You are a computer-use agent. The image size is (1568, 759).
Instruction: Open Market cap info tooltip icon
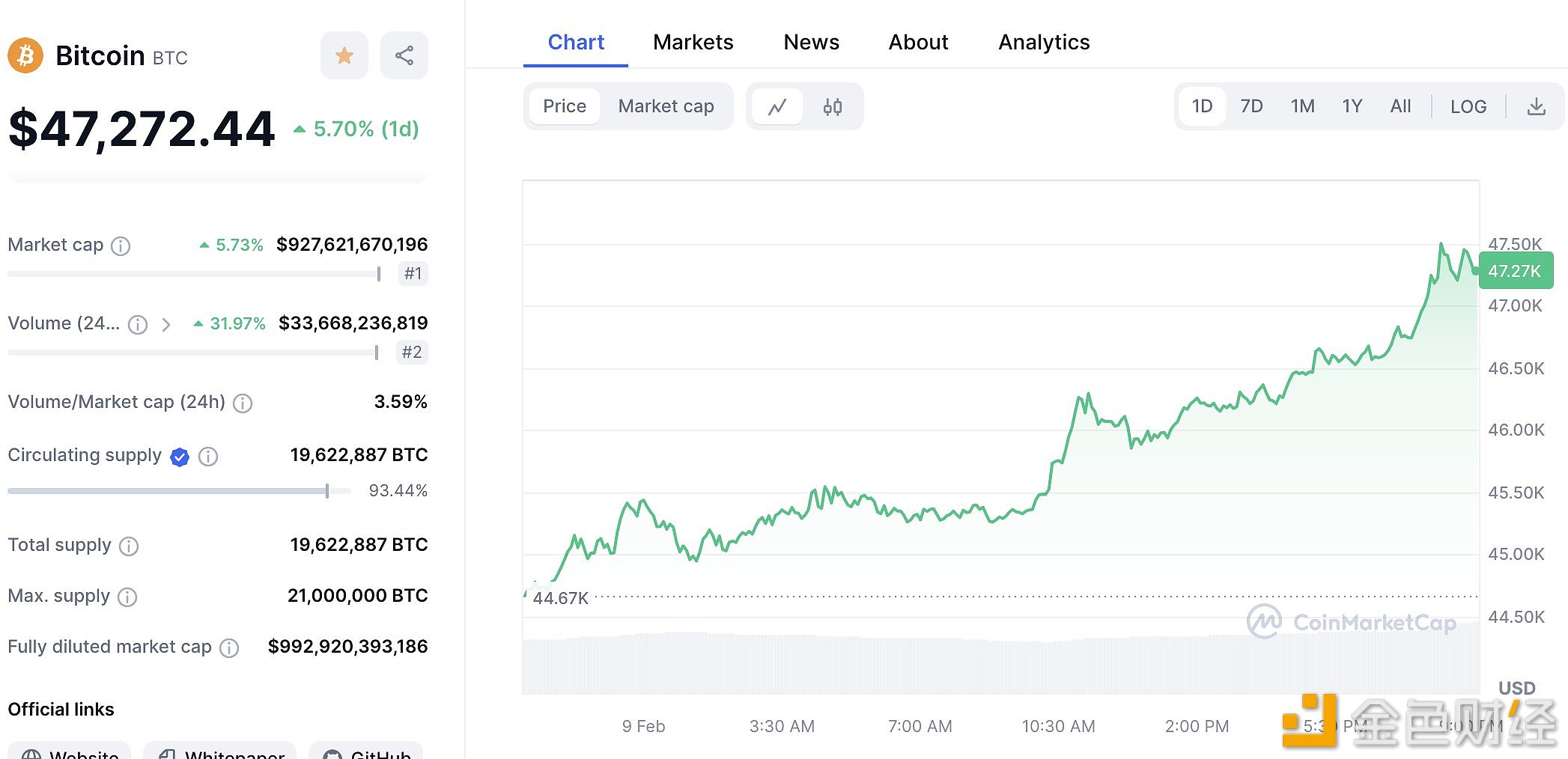click(121, 246)
